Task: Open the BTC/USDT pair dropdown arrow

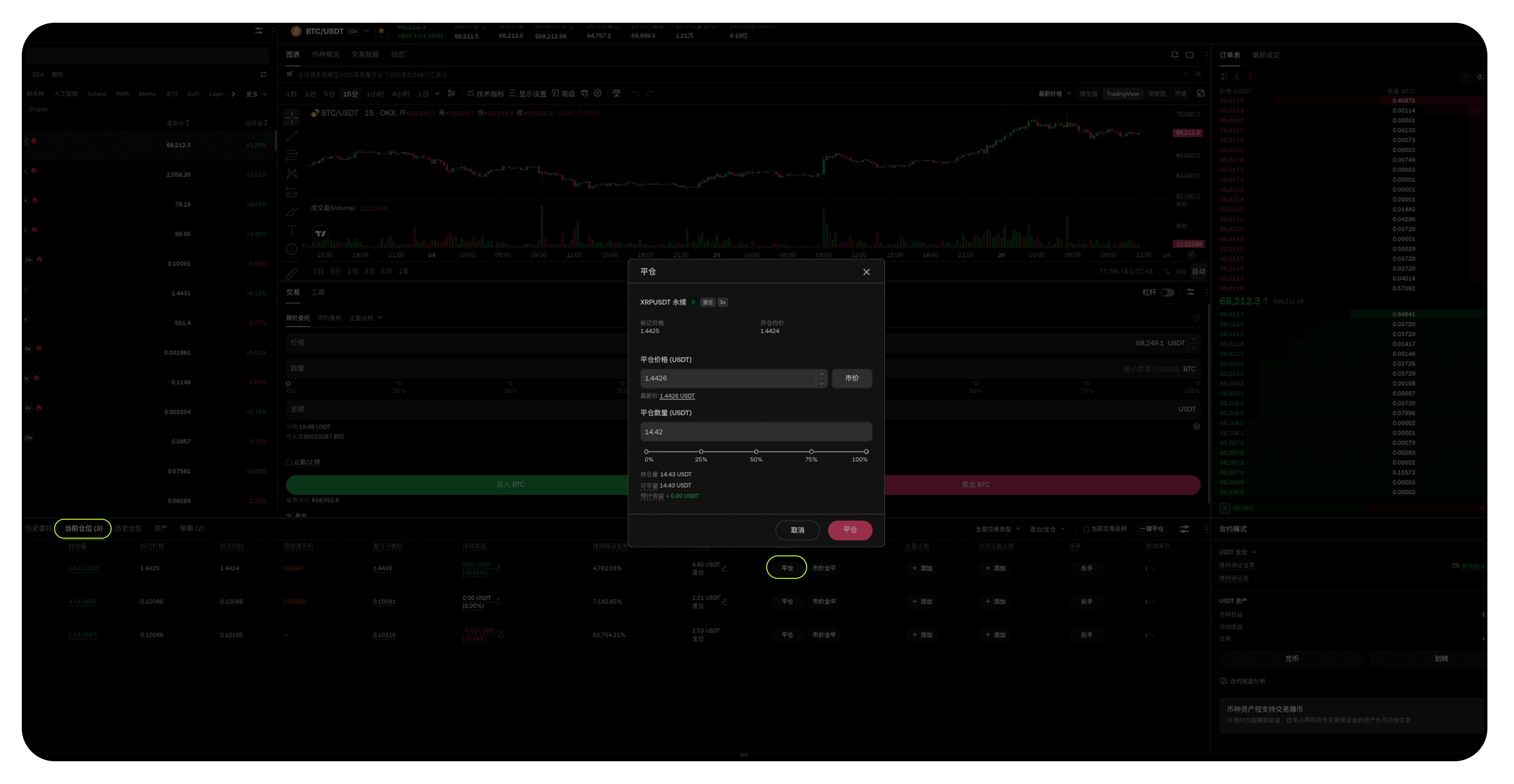Action: pyautogui.click(x=366, y=31)
